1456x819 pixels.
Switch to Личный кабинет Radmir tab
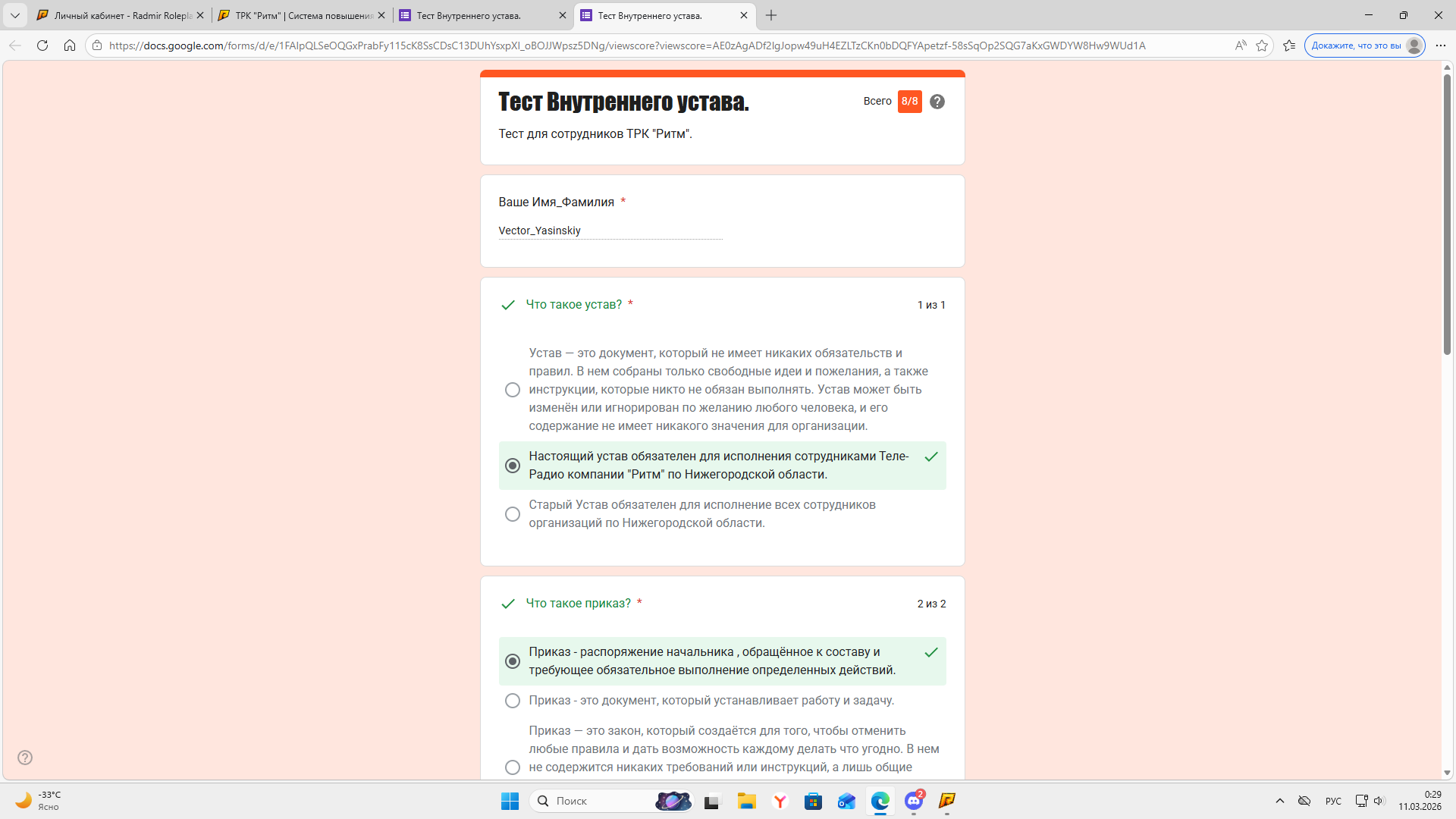point(121,15)
